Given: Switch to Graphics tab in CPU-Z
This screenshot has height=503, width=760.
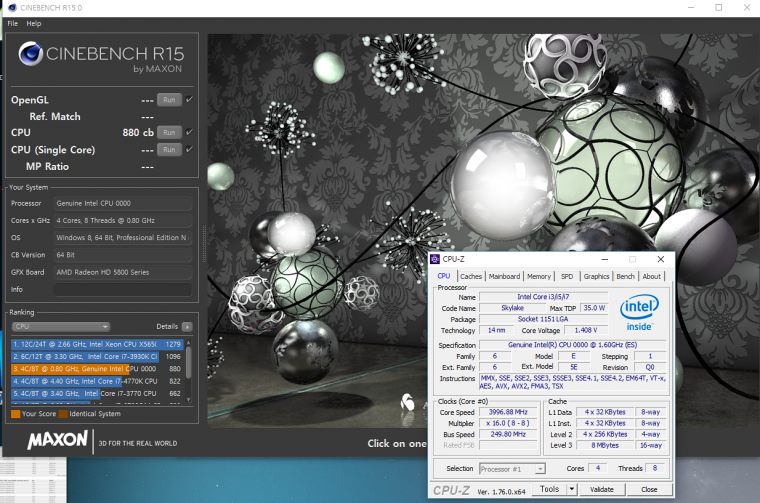Looking at the screenshot, I should (x=596, y=276).
